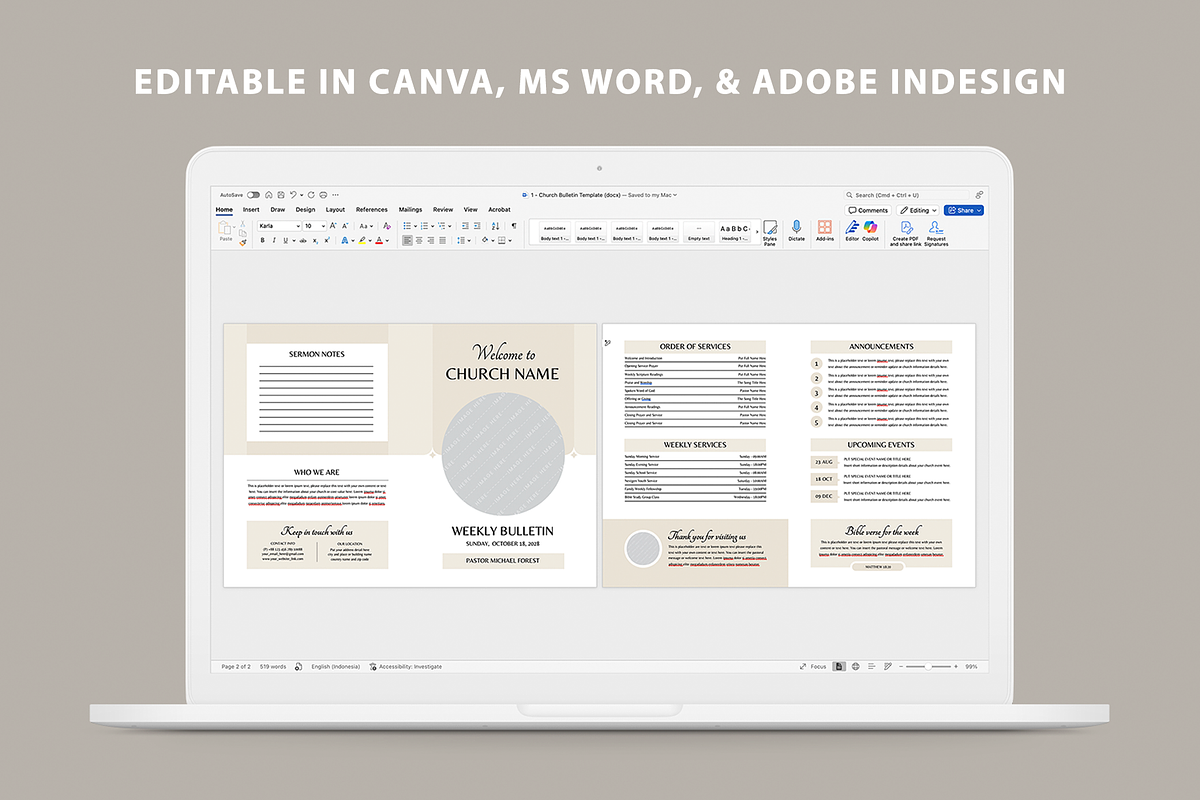Expand the styles gallery arrow

coord(757,232)
